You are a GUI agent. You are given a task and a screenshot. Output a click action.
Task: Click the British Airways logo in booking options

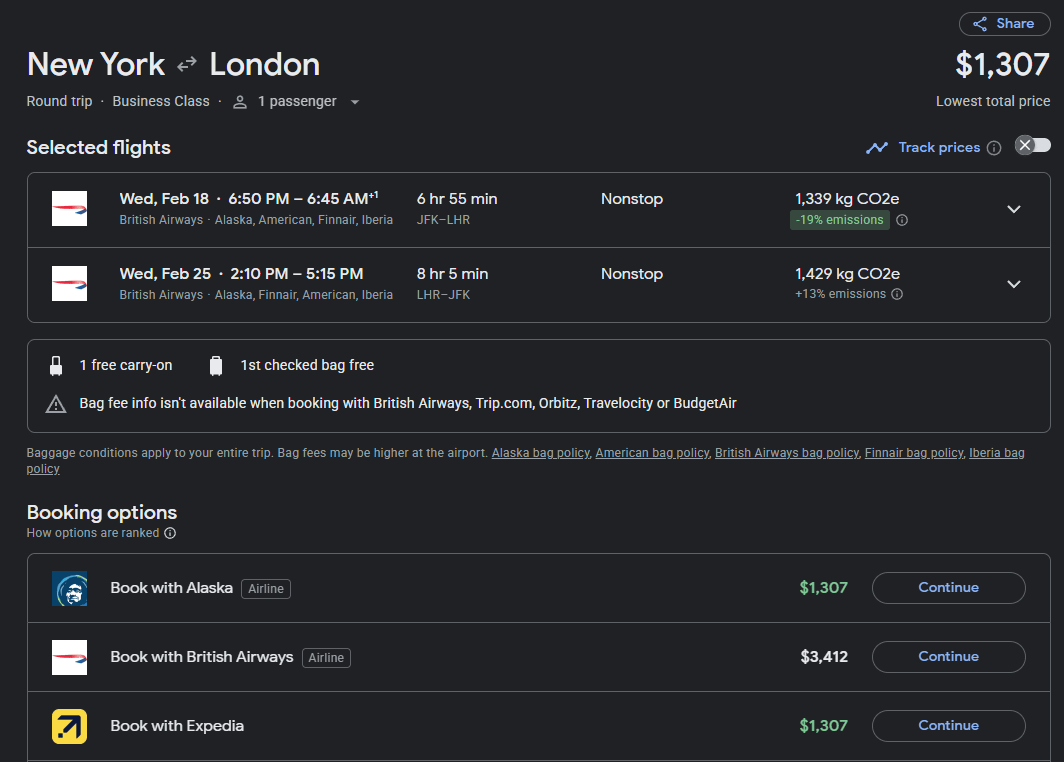[69, 657]
